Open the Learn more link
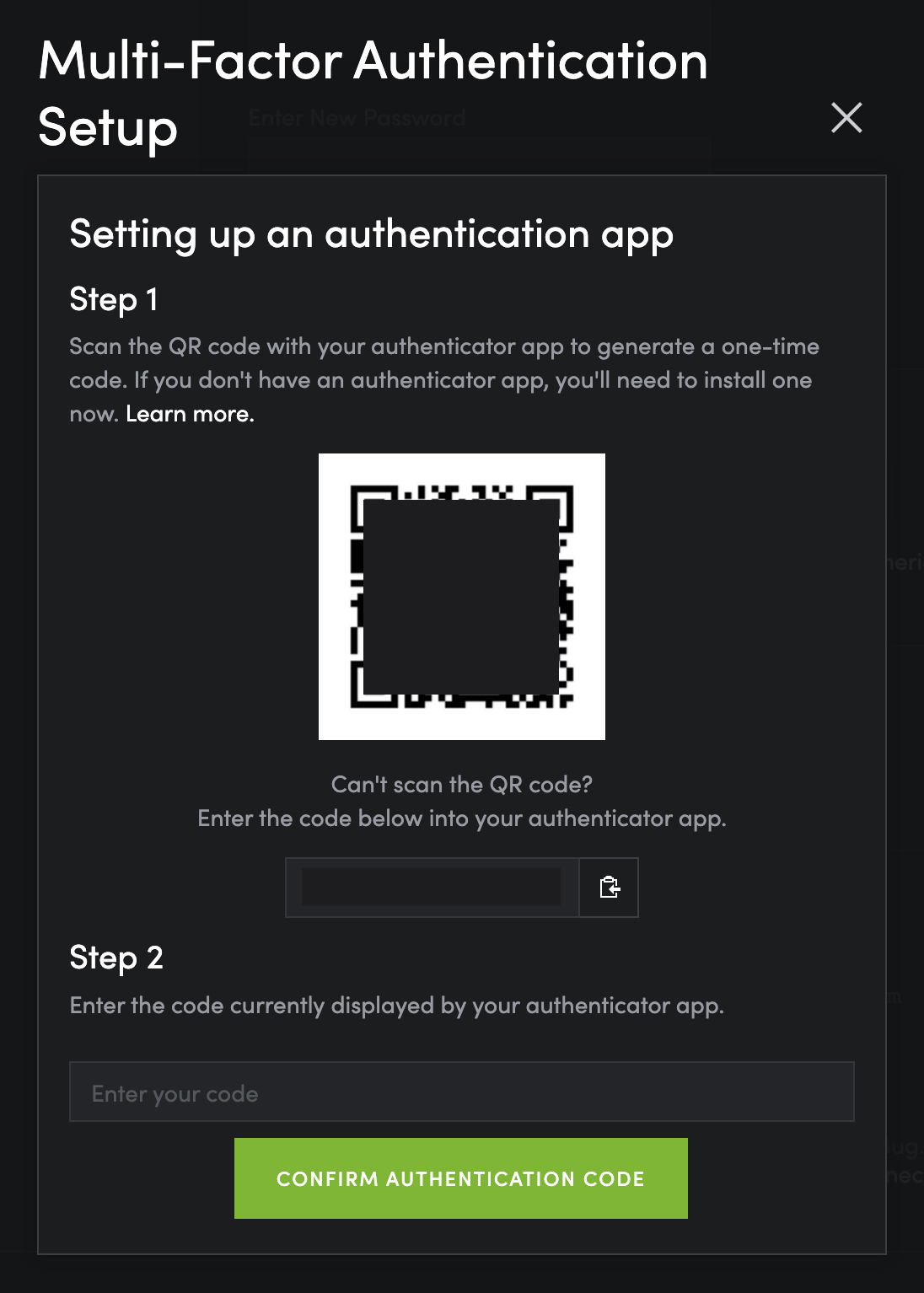 (x=190, y=414)
